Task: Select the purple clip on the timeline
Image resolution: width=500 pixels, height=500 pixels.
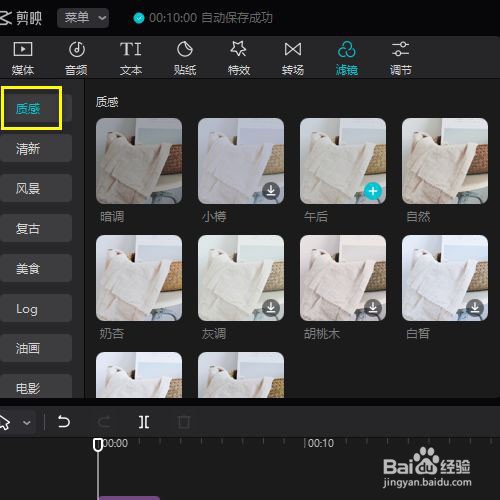Action: click(129, 498)
